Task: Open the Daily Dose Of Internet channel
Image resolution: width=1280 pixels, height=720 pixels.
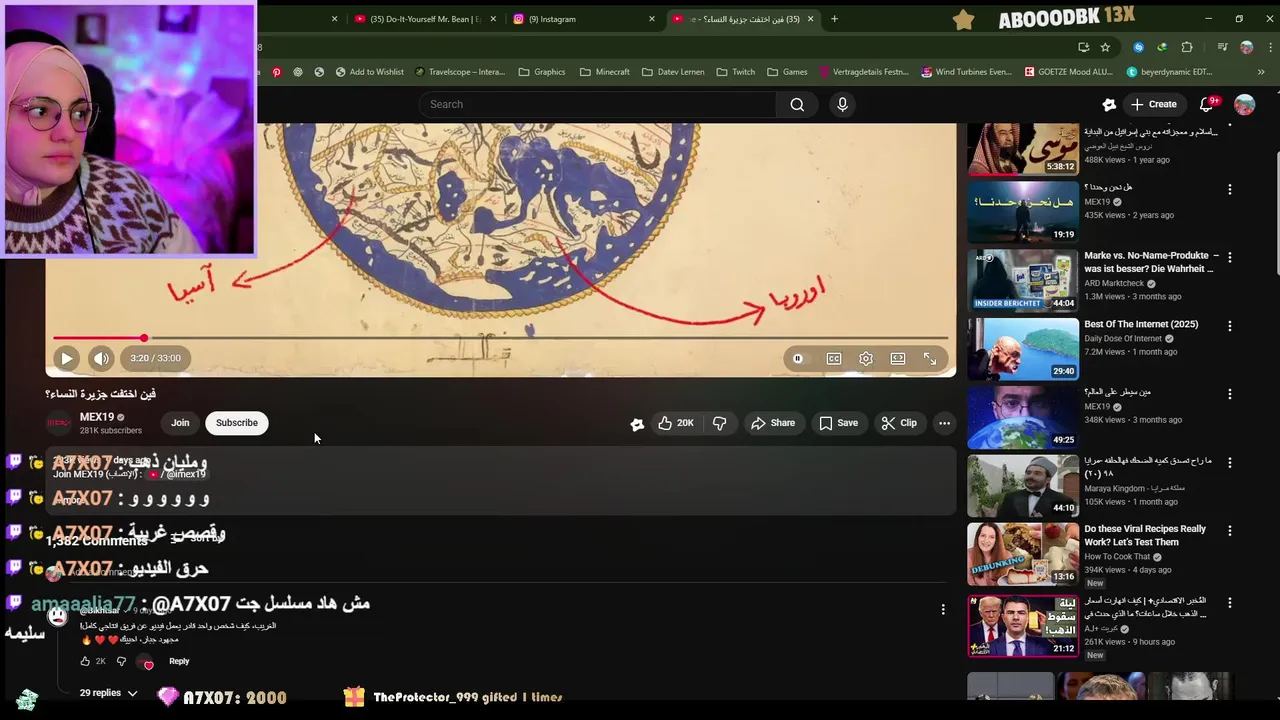Action: coord(1123,339)
